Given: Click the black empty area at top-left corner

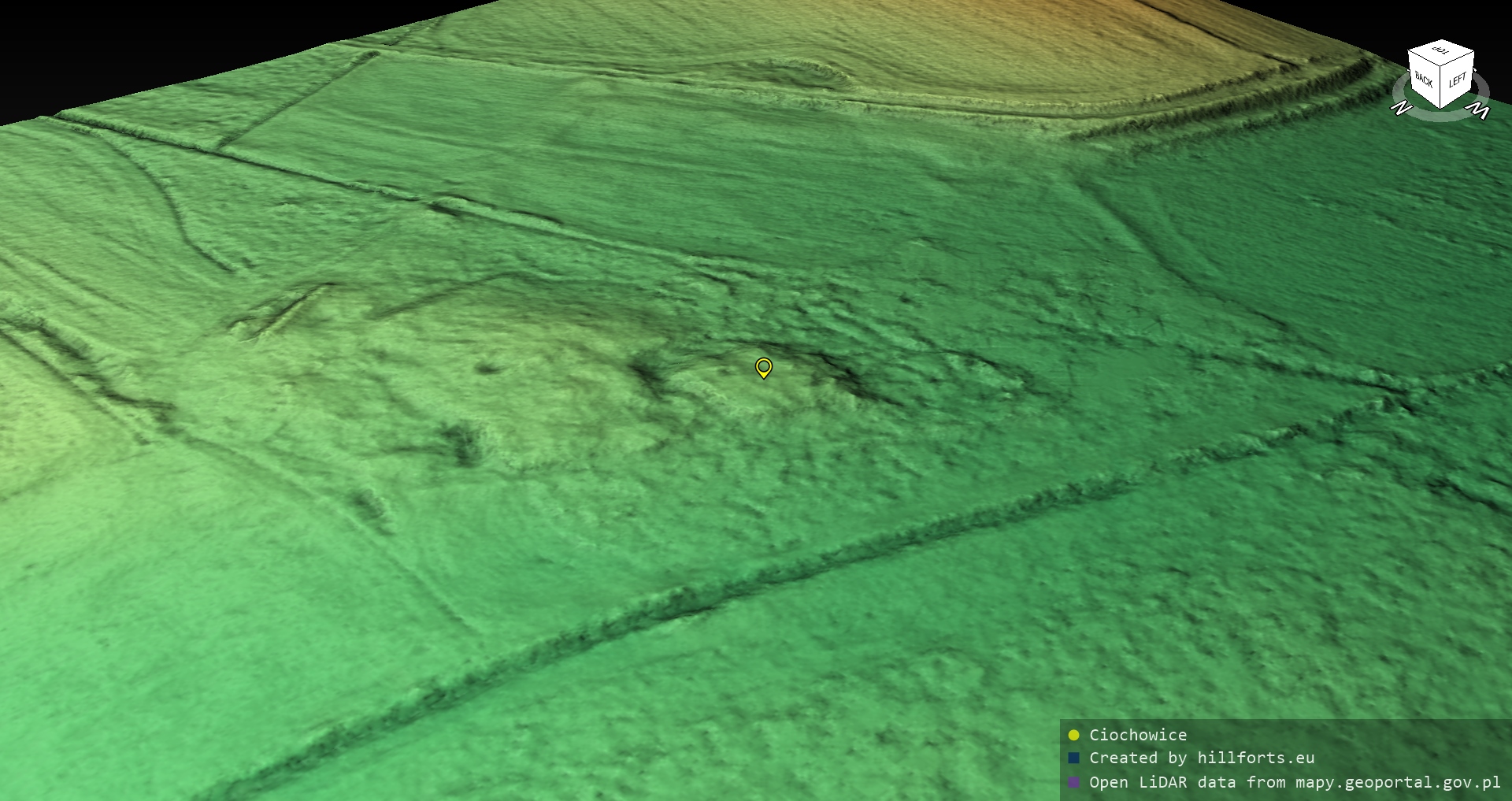Looking at the screenshot, I should coord(118,39).
